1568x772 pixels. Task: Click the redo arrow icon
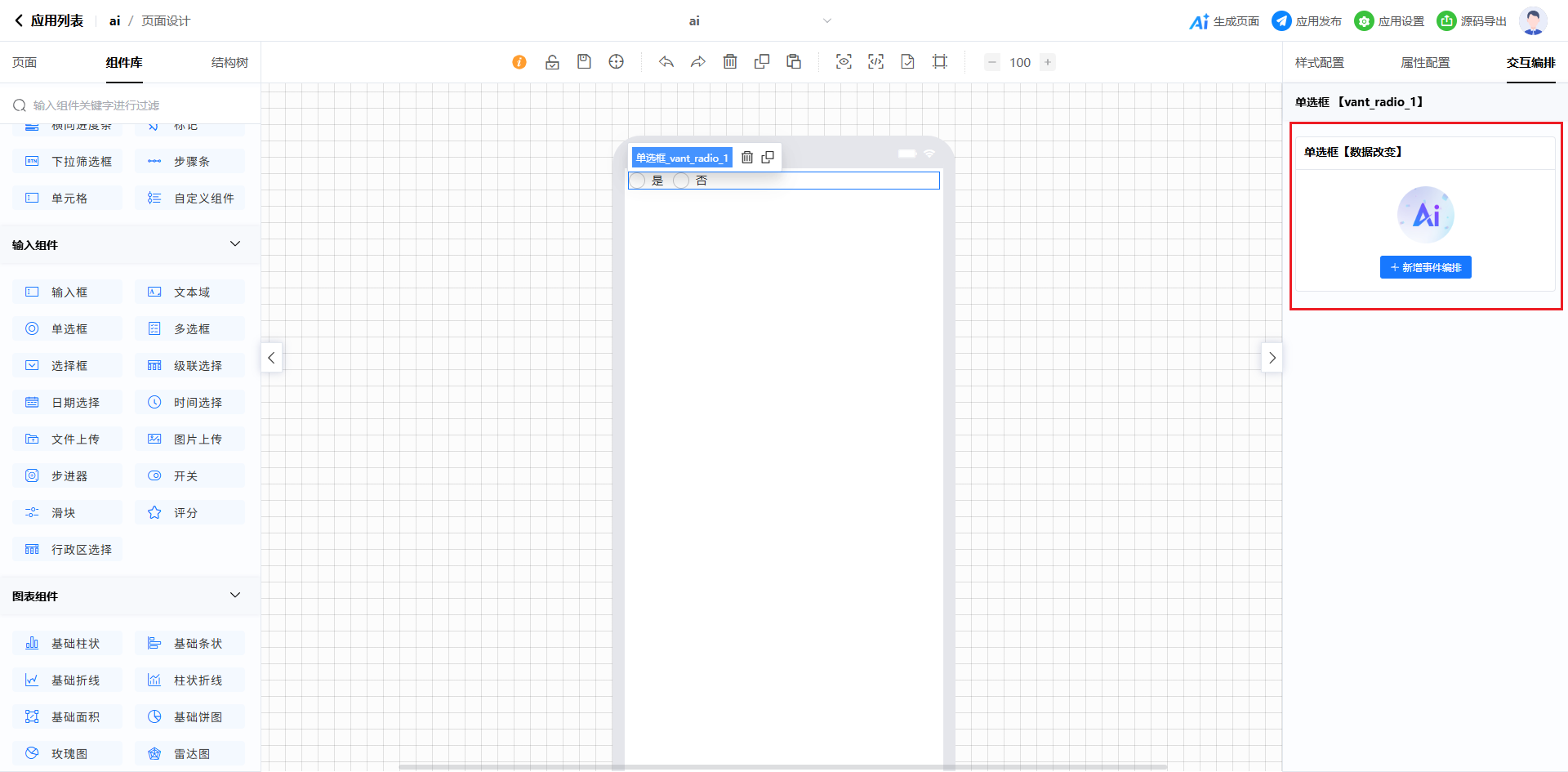pyautogui.click(x=697, y=62)
